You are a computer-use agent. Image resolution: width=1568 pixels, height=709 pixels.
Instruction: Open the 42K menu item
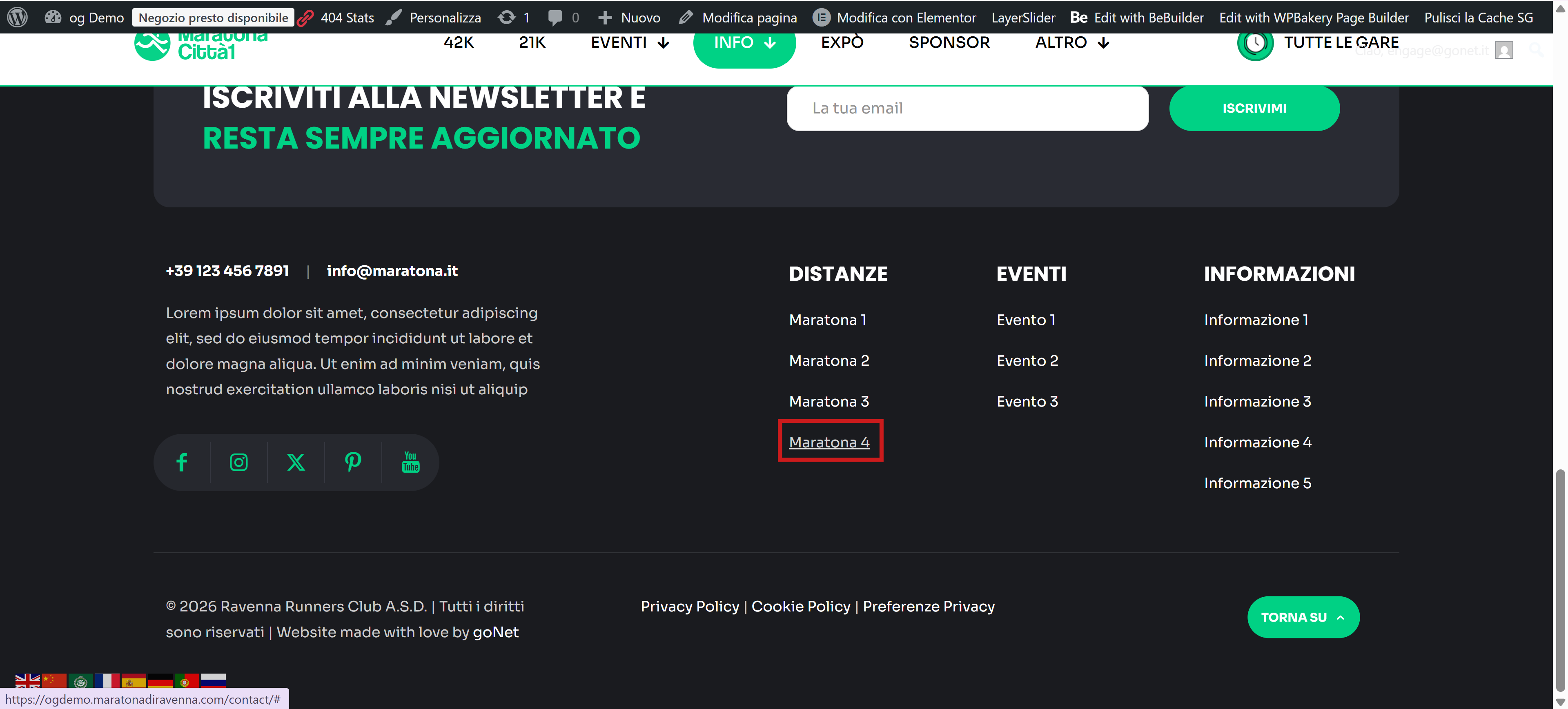tap(458, 42)
